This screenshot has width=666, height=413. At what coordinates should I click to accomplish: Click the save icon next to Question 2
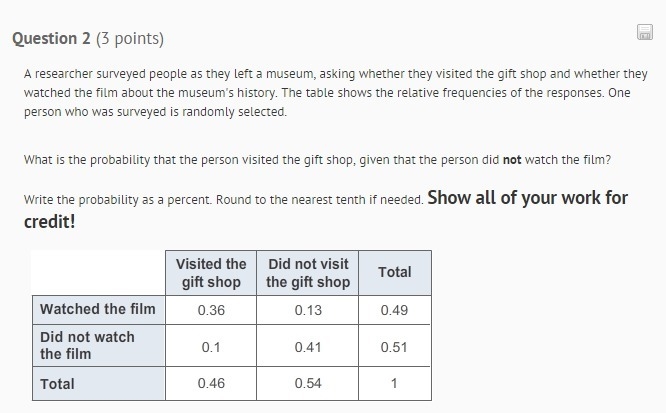[x=644, y=32]
